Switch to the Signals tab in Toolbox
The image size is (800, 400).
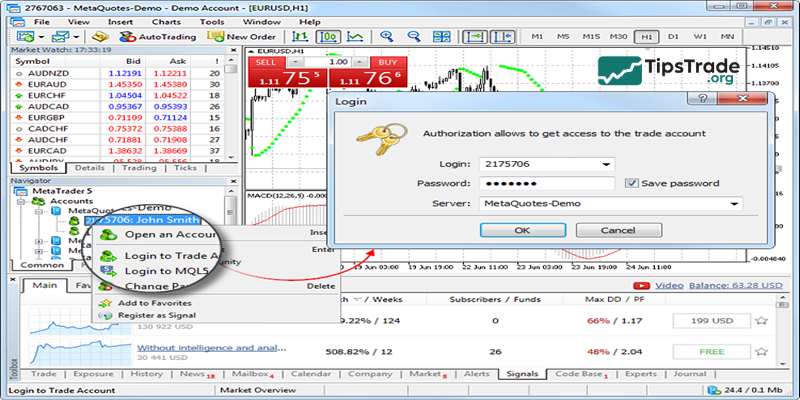[521, 373]
